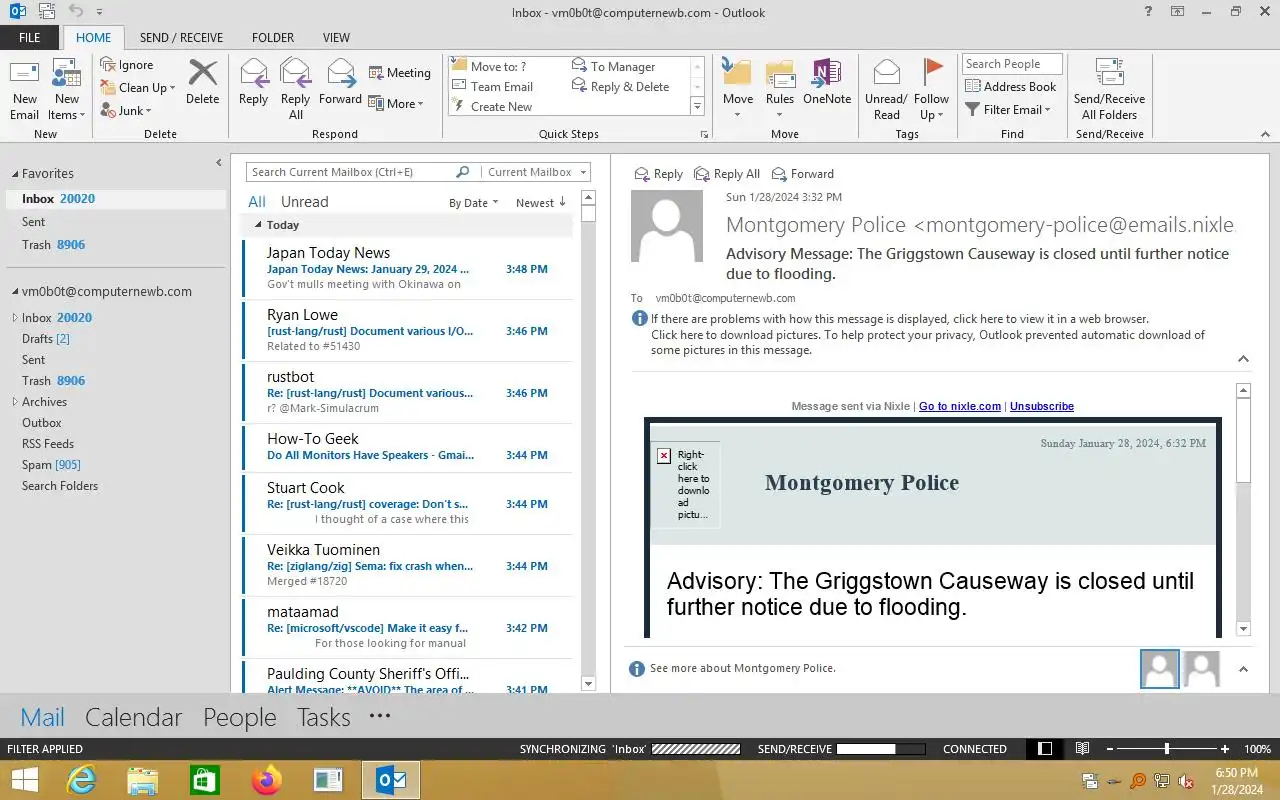The width and height of the screenshot is (1280, 800).
Task: Open the Junk mail menu
Action: [x=126, y=111]
